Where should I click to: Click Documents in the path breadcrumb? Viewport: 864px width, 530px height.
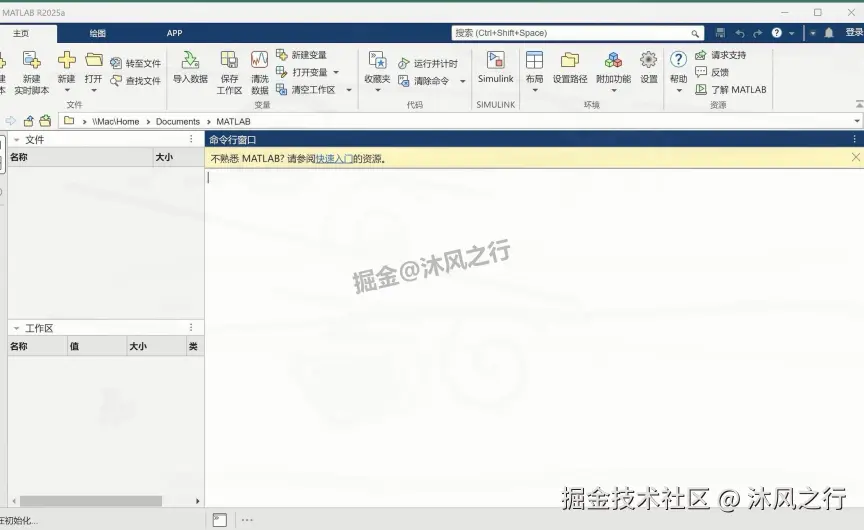tap(177, 121)
